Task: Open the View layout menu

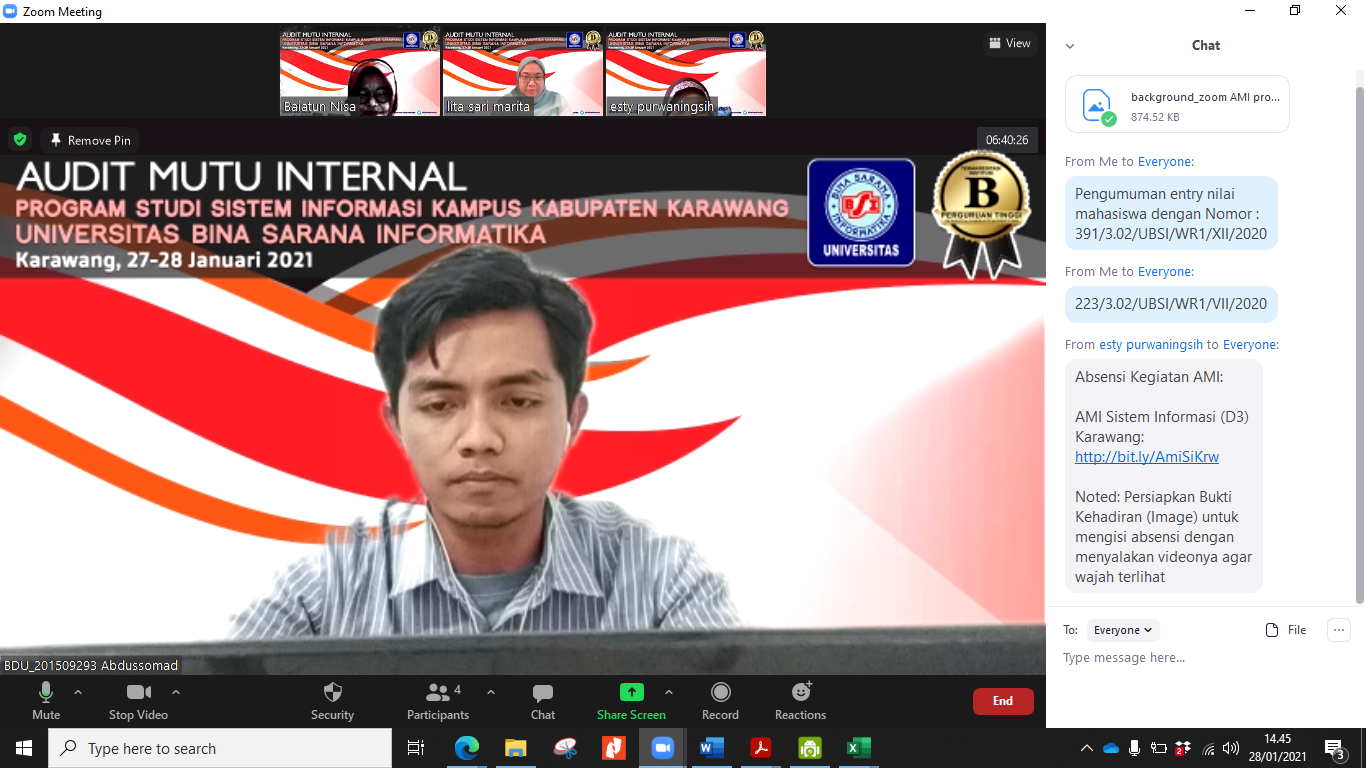Action: coord(1009,43)
